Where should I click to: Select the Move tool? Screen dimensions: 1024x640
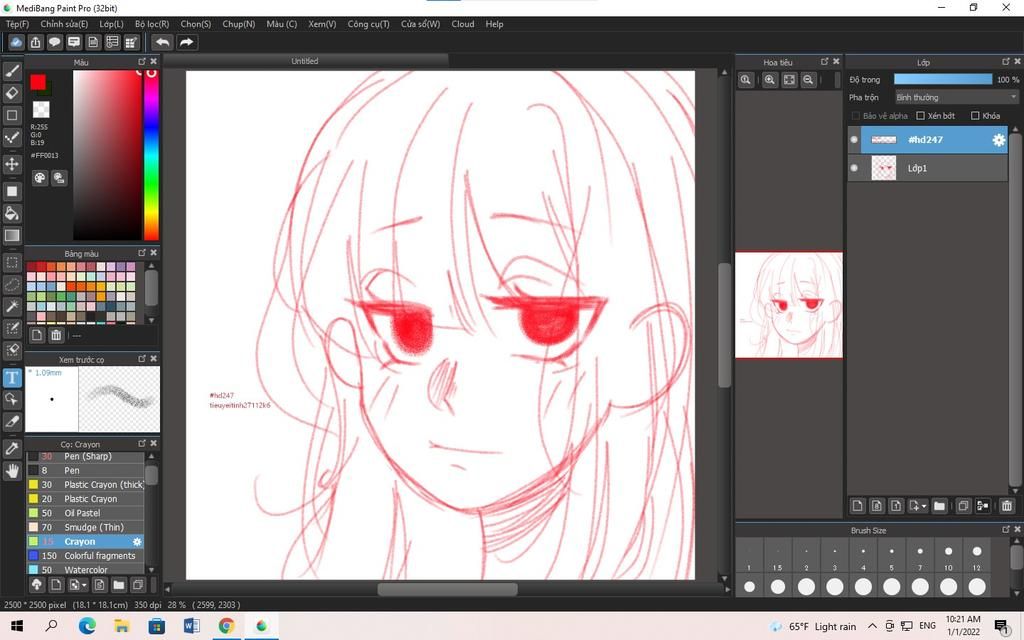[12, 163]
